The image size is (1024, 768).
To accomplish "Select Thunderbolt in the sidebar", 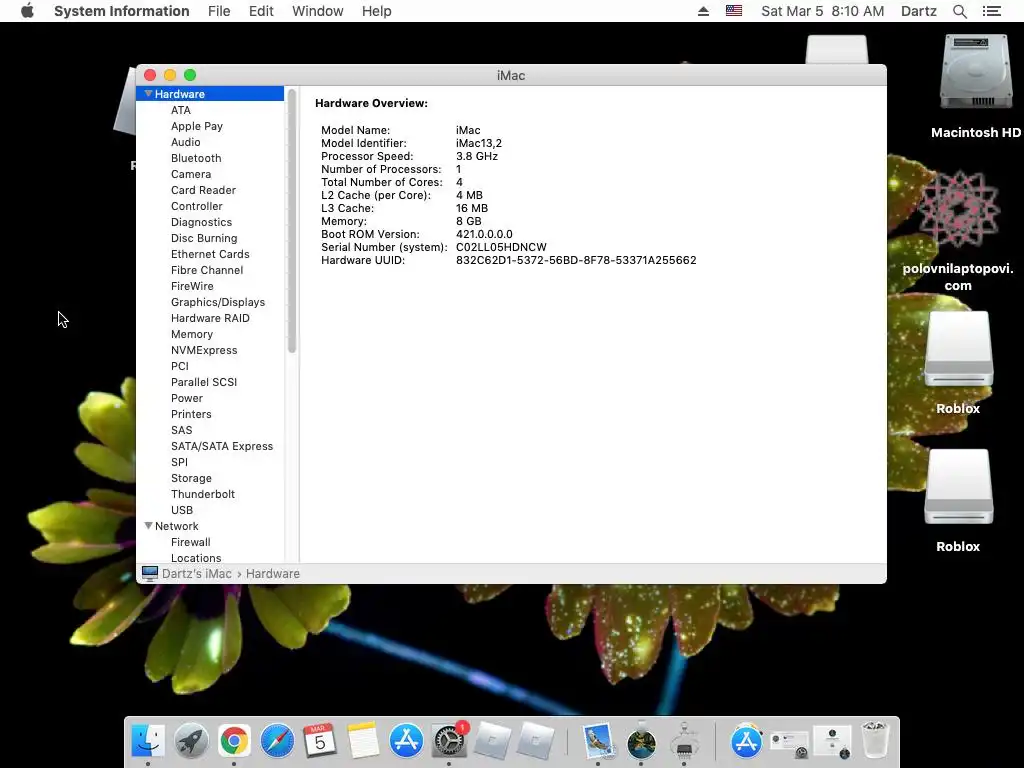I will point(202,494).
